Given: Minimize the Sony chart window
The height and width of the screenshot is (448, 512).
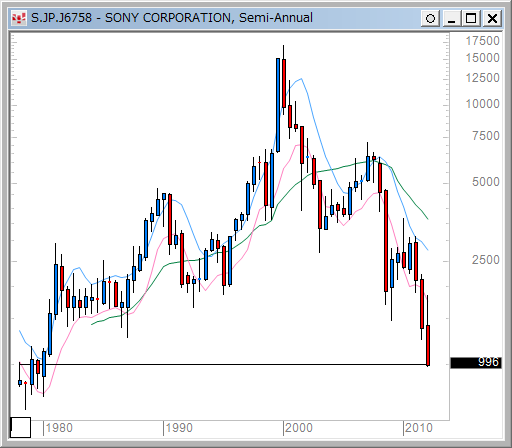Looking at the screenshot, I should [x=451, y=18].
